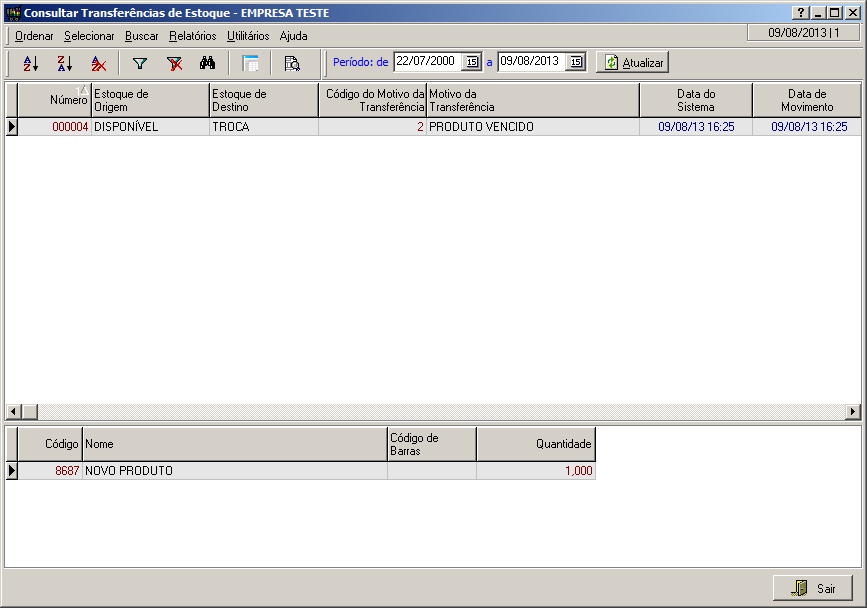Screen dimensions: 867x608
Task: Clear filter using the crossed funnel icon
Action: pyautogui.click(x=174, y=63)
